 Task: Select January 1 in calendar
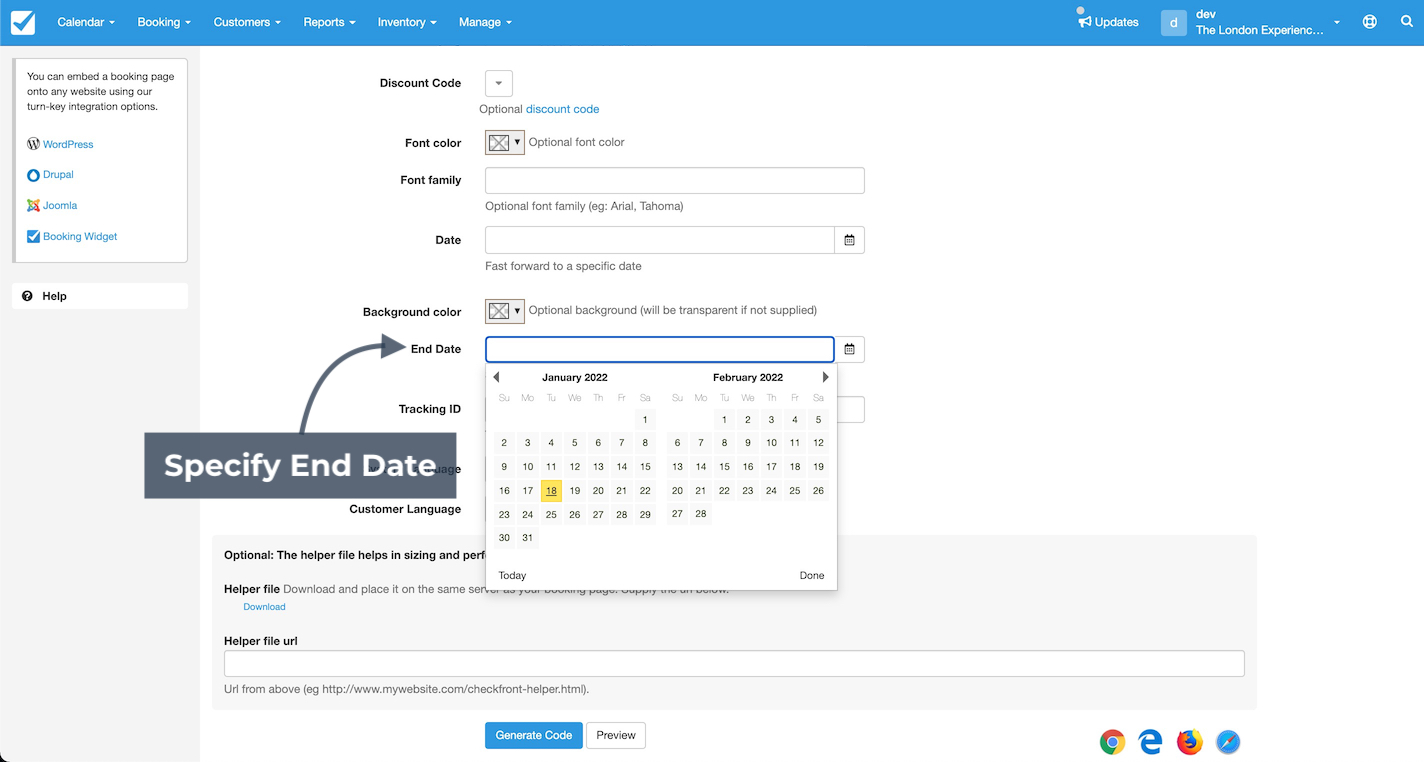[645, 420]
